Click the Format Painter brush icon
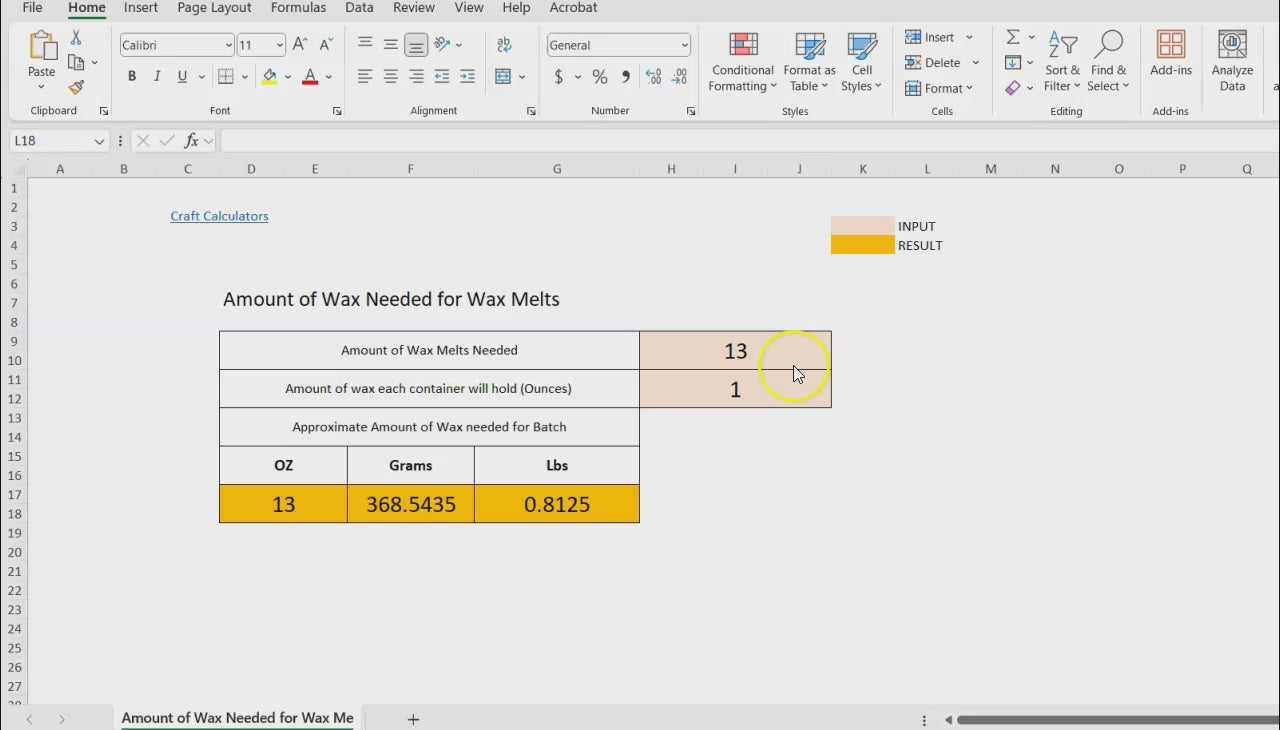The image size is (1280, 730). [76, 88]
